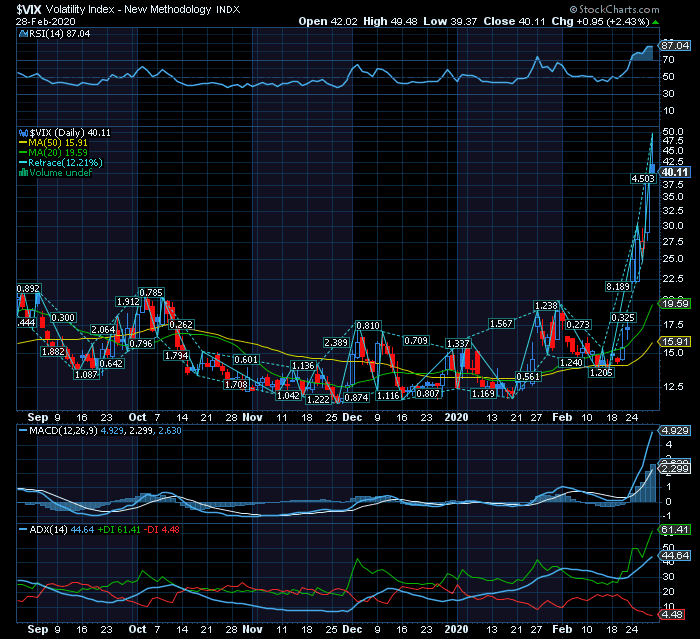Click the Retrace(12.21%) legend text
This screenshot has width=700, height=639.
[x=65, y=163]
